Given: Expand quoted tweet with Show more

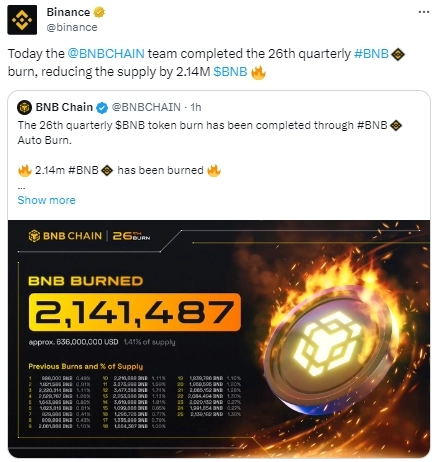Looking at the screenshot, I should click(46, 200).
